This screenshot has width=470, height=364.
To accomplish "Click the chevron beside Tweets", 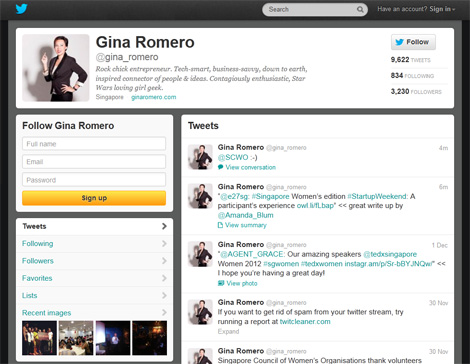I will pyautogui.click(x=164, y=226).
